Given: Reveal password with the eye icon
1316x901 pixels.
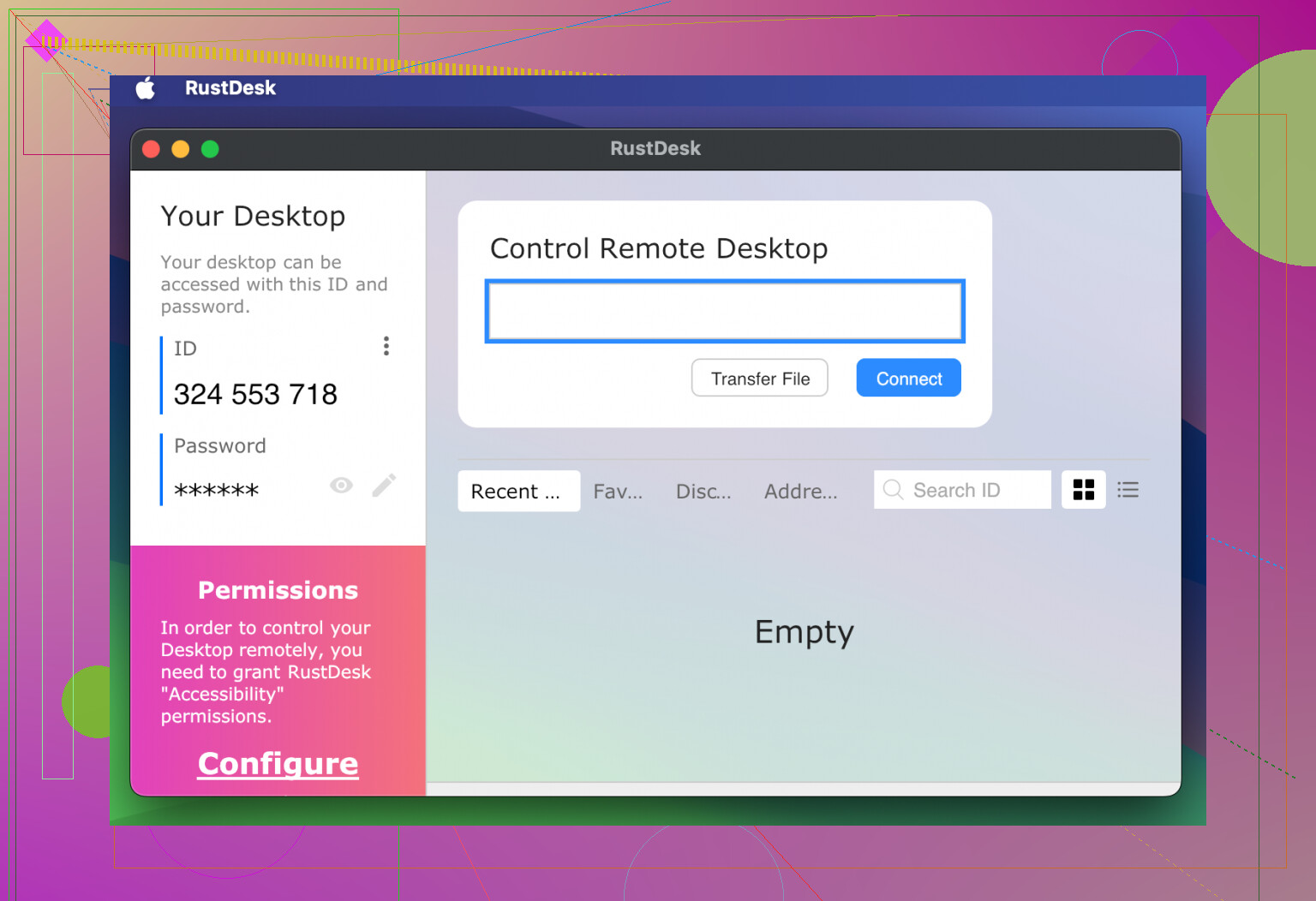Looking at the screenshot, I should [341, 486].
